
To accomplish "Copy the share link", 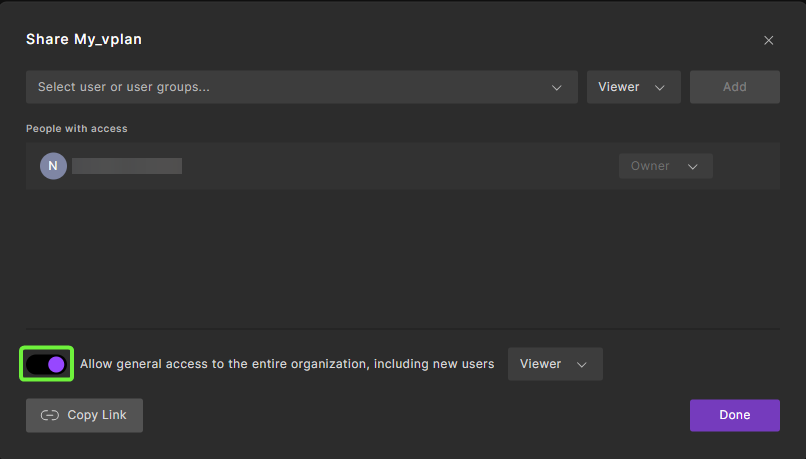I will [x=85, y=415].
